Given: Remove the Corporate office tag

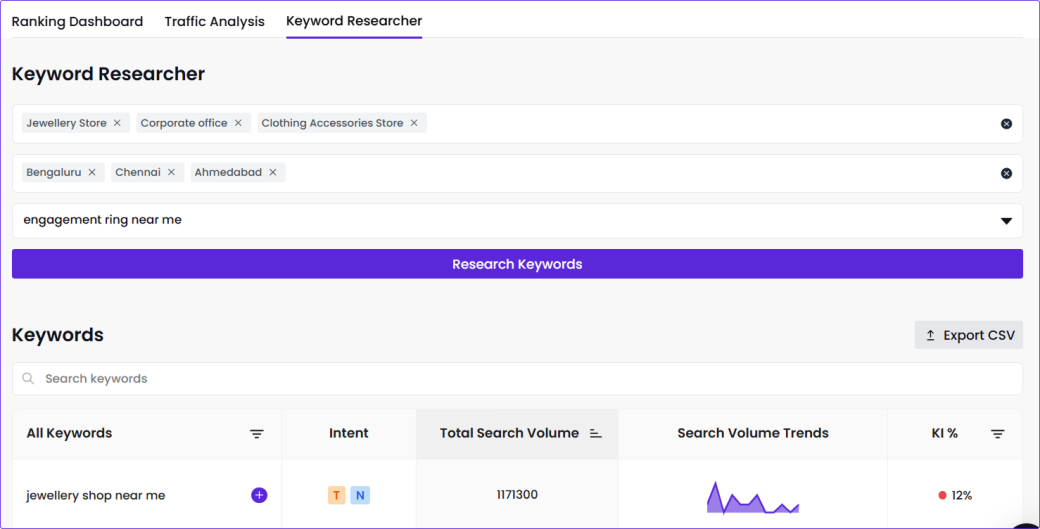Looking at the screenshot, I should coord(238,123).
